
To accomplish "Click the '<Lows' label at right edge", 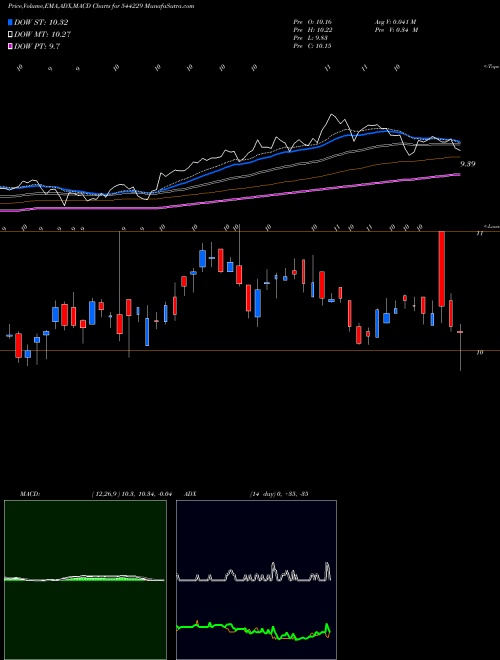I will pyautogui.click(x=492, y=226).
